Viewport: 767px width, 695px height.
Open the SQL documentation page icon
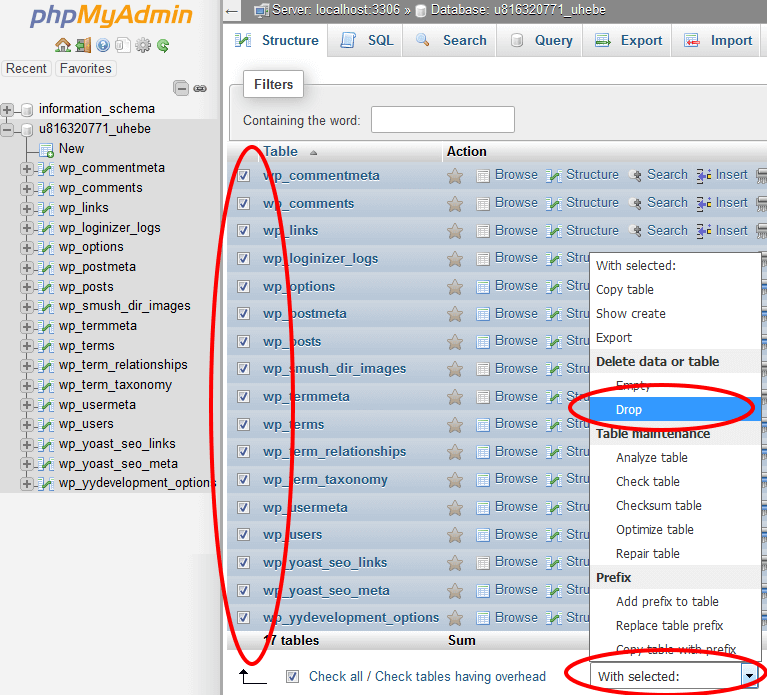(122, 45)
